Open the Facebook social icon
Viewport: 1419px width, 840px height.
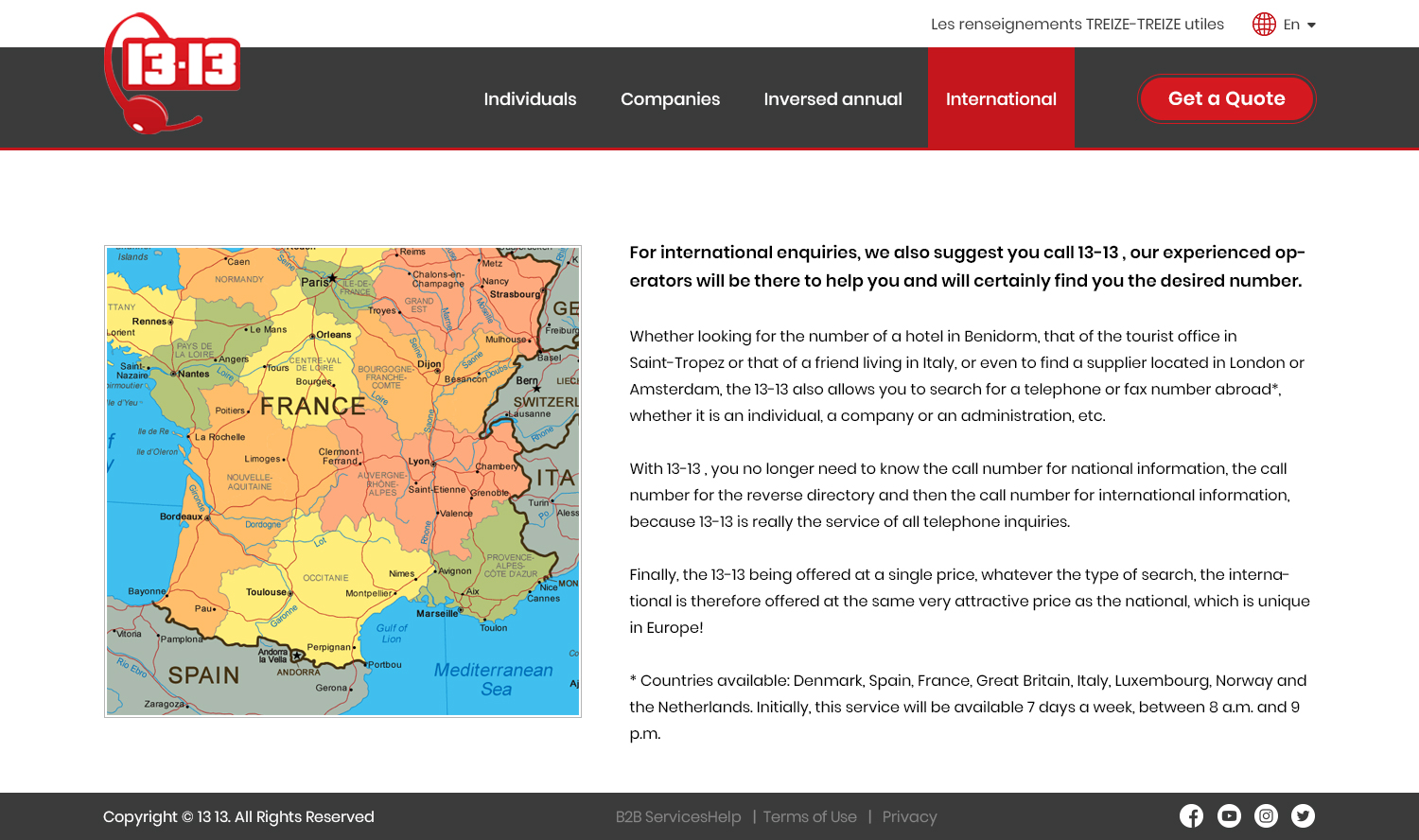[x=1191, y=815]
